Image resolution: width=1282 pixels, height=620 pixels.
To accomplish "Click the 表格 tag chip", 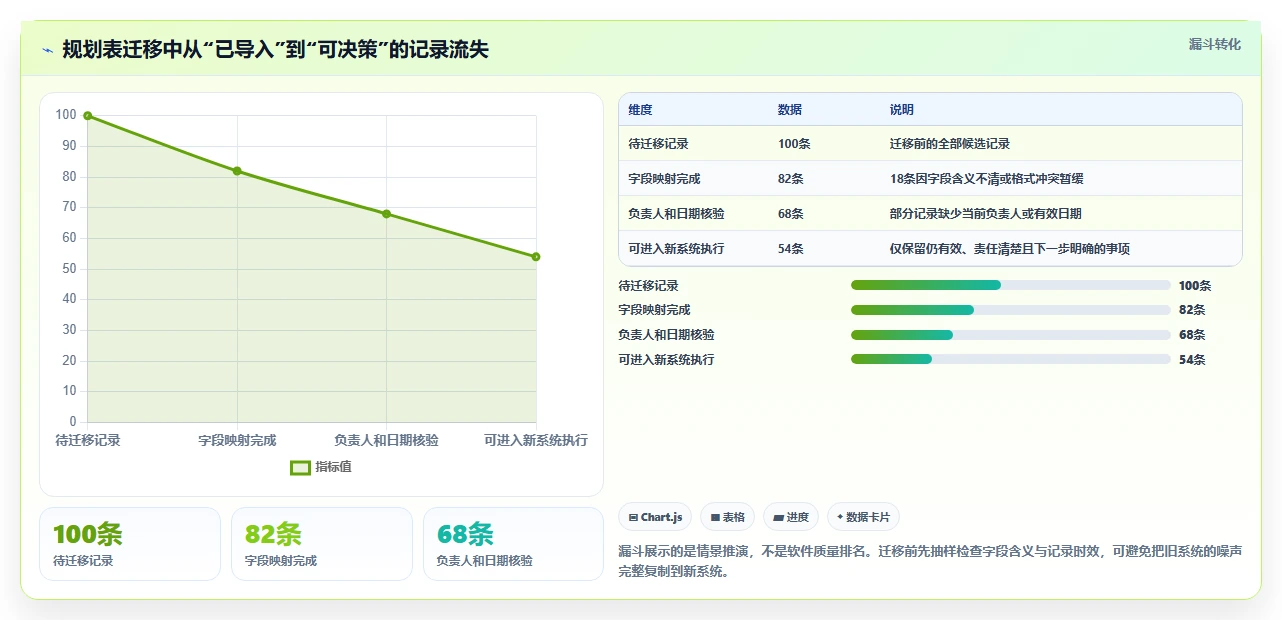I will tap(728, 517).
